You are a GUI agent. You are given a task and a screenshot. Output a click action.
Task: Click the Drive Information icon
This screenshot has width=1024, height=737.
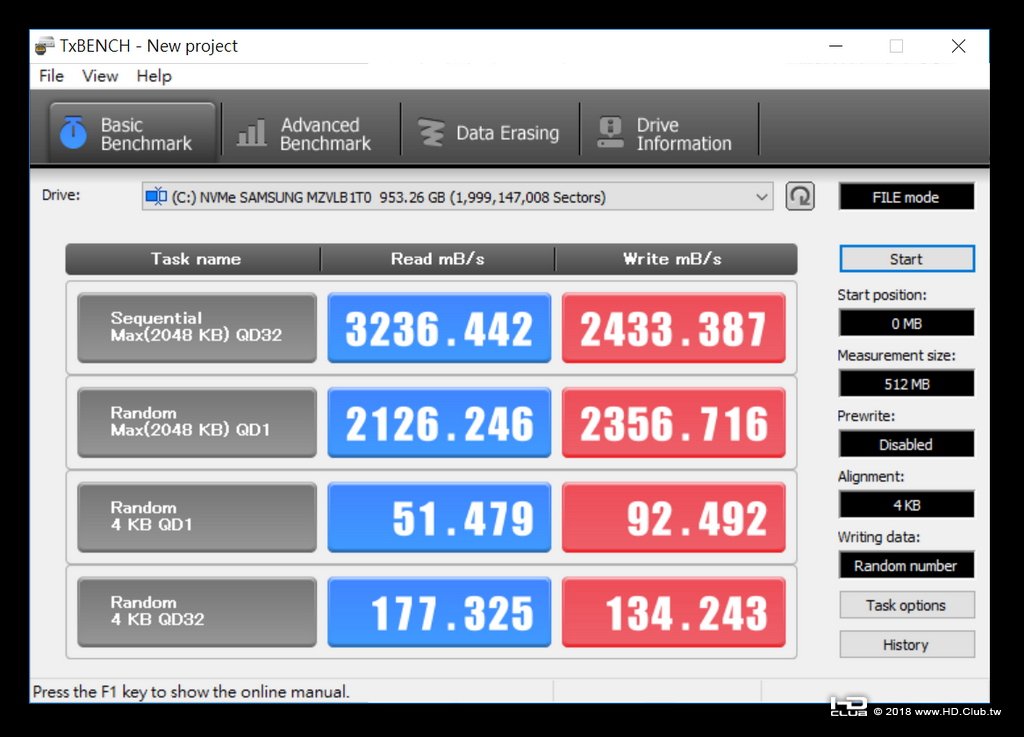click(x=611, y=133)
